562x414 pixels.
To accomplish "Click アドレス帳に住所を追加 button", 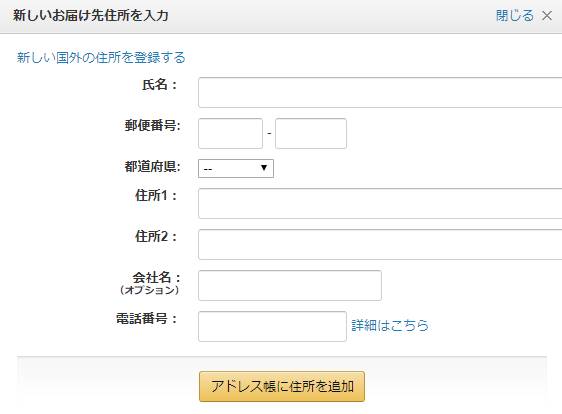I will (x=282, y=386).
